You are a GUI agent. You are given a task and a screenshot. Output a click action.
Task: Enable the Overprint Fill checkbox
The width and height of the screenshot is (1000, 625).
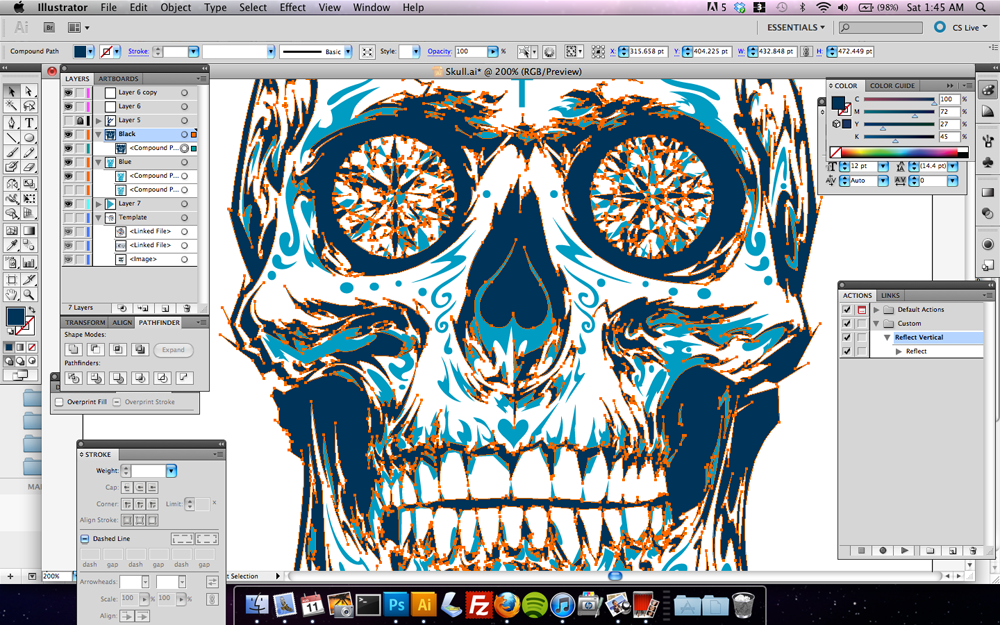click(x=59, y=402)
